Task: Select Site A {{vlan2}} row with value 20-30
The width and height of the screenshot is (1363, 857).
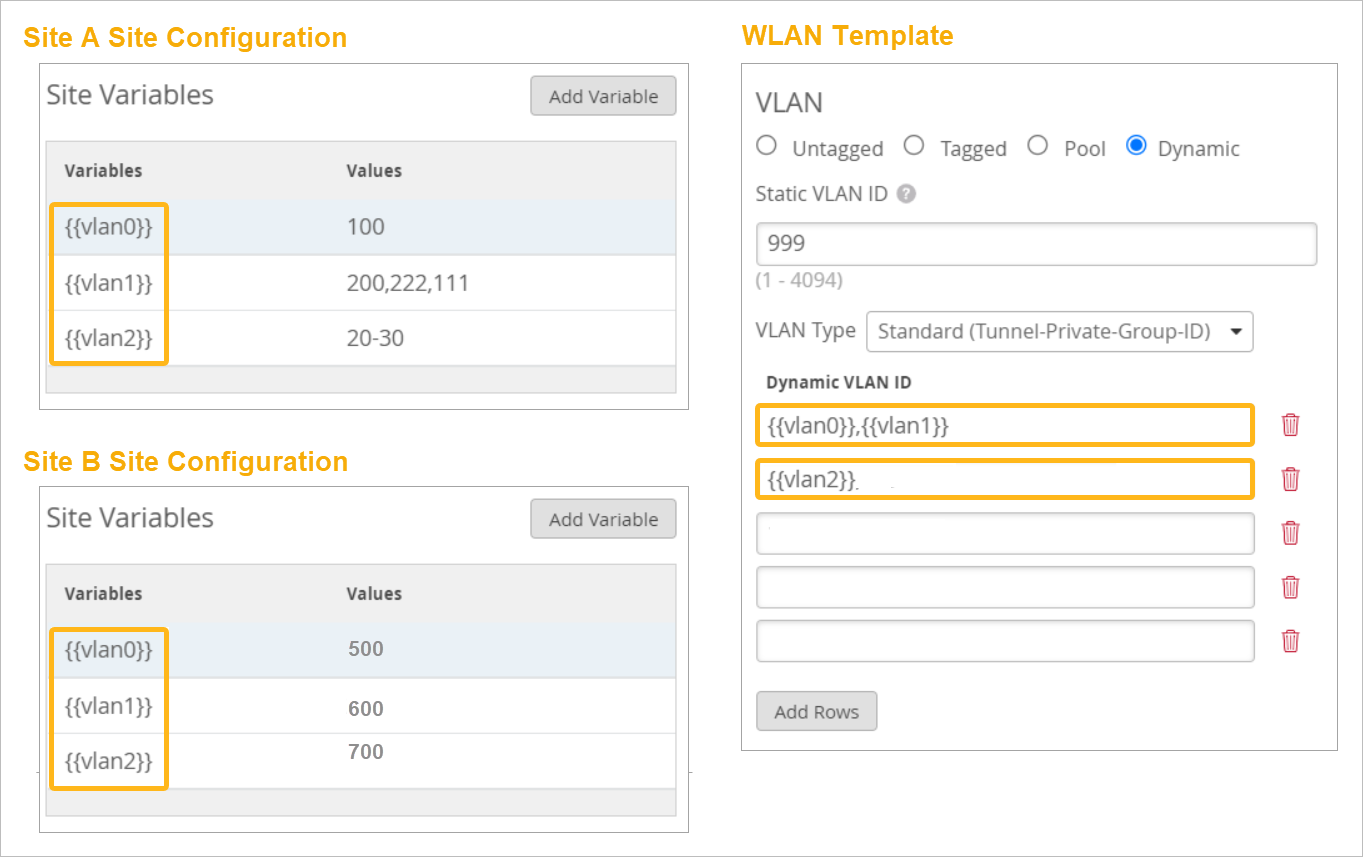Action: click(x=360, y=338)
